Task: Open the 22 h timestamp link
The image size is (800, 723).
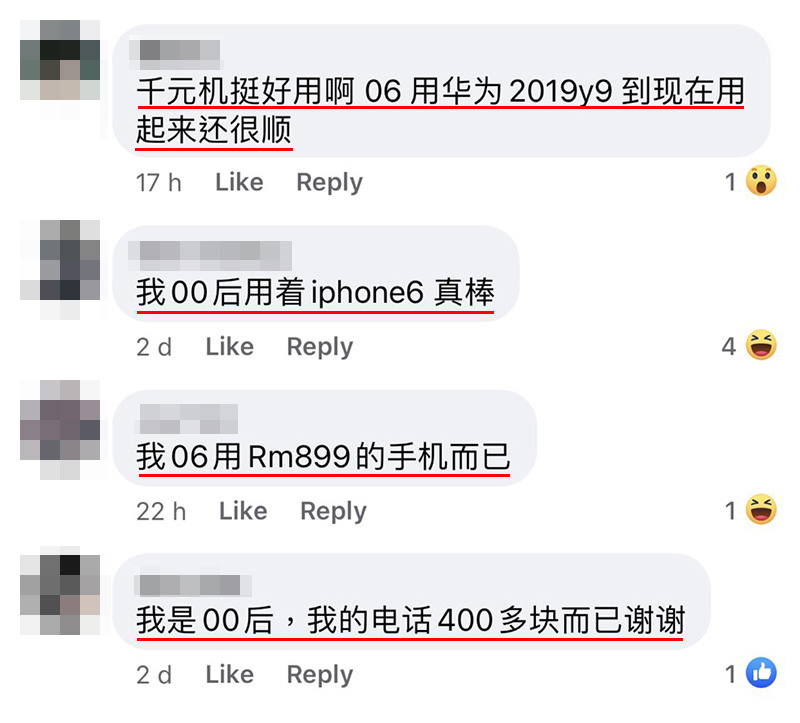Action: click(x=161, y=511)
